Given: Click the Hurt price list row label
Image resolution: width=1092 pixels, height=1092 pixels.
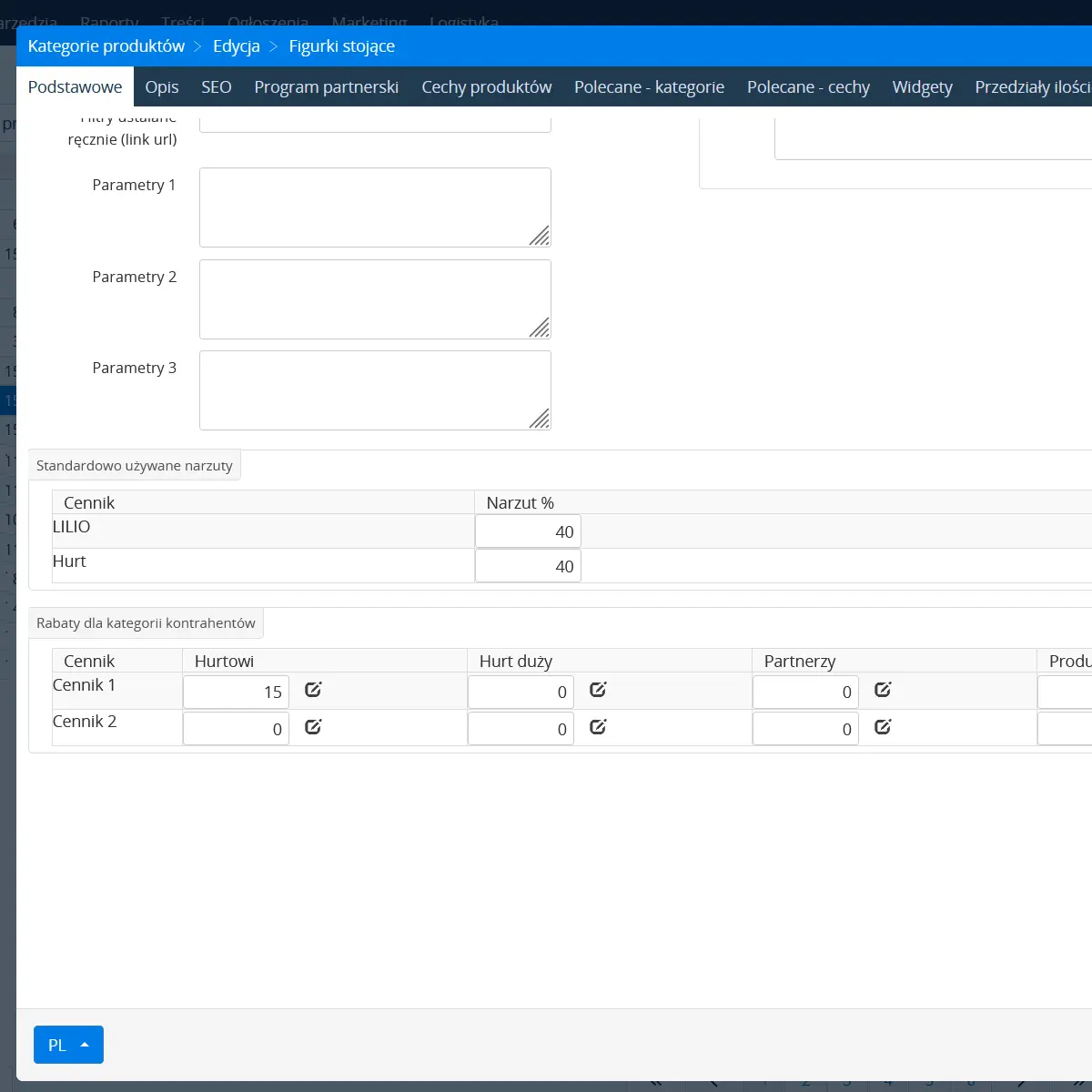Looking at the screenshot, I should point(69,561).
